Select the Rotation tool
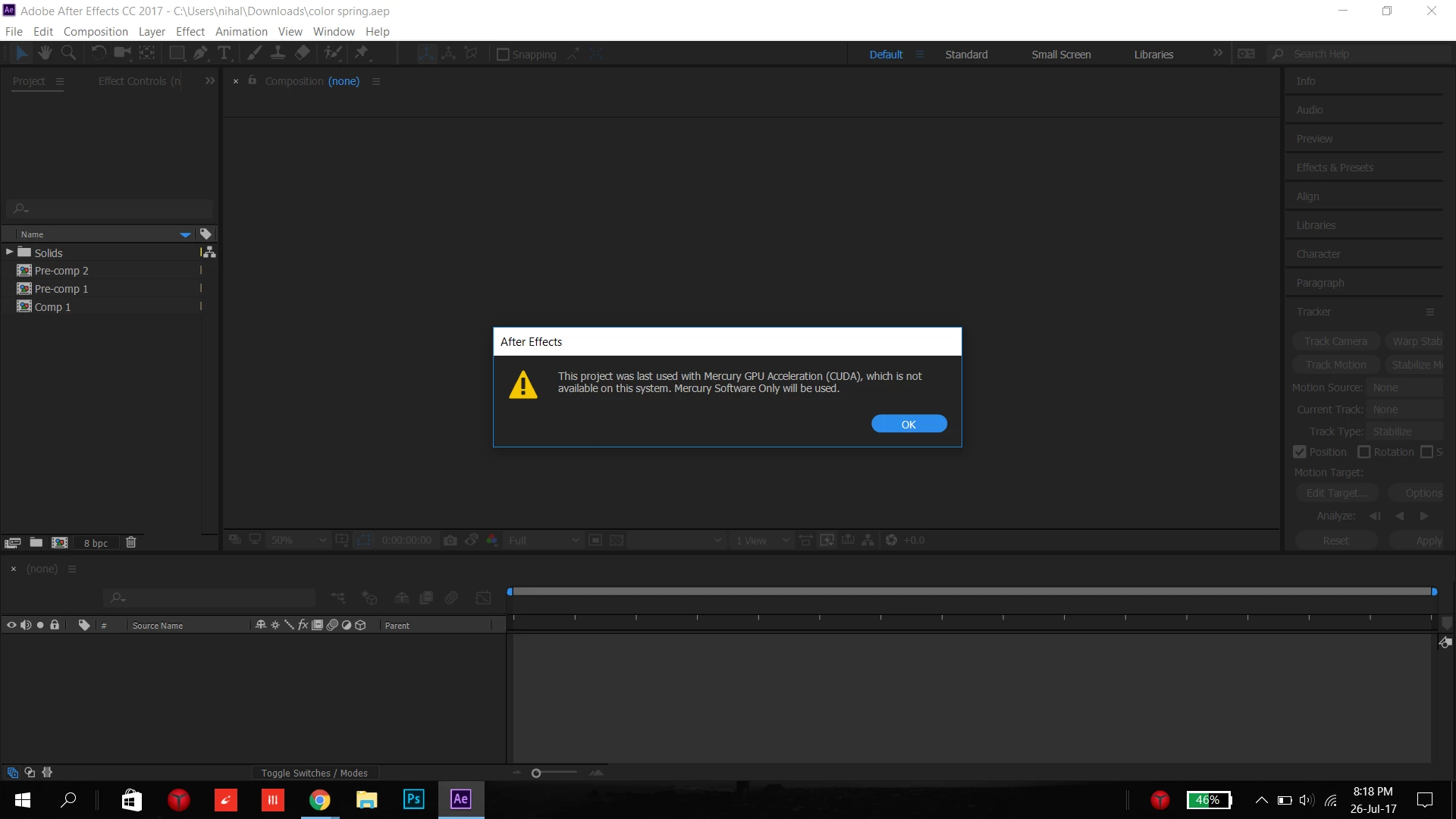 99,53
